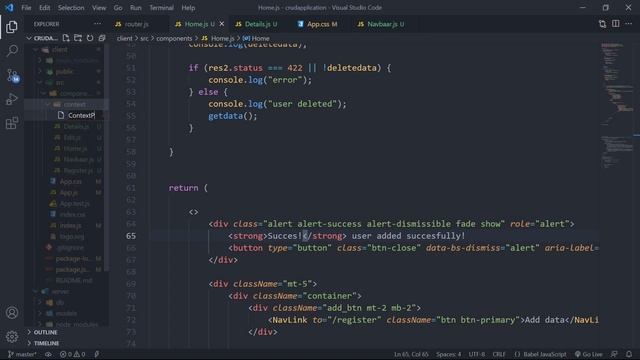Open the Run menu
This screenshot has width=640, height=360.
tap(136, 8)
